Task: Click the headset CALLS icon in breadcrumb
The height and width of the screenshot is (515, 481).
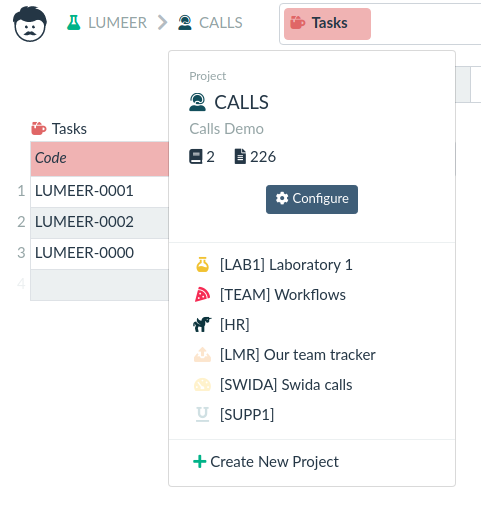Action: (185, 23)
